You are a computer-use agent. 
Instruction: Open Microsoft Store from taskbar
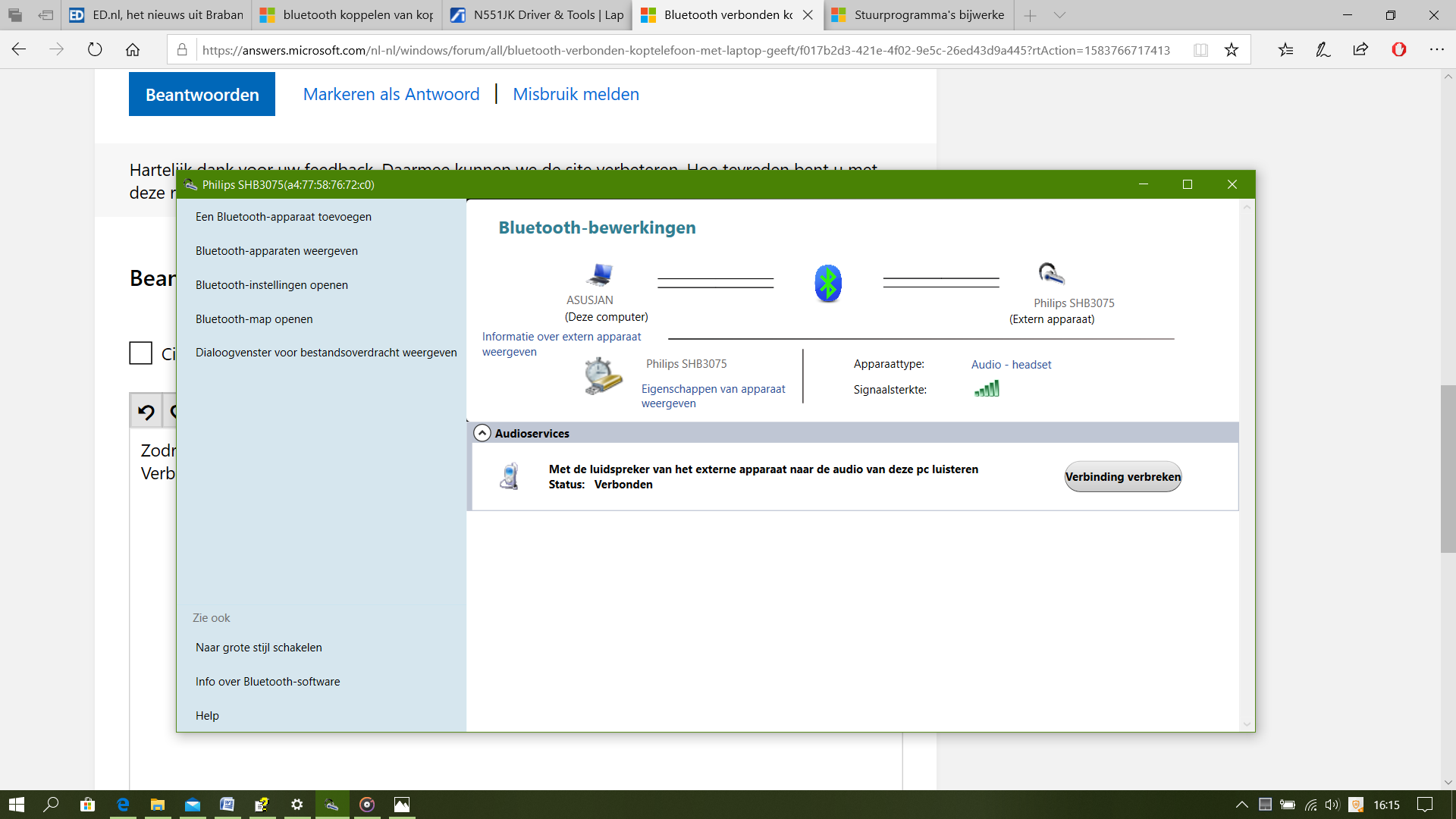(x=87, y=805)
